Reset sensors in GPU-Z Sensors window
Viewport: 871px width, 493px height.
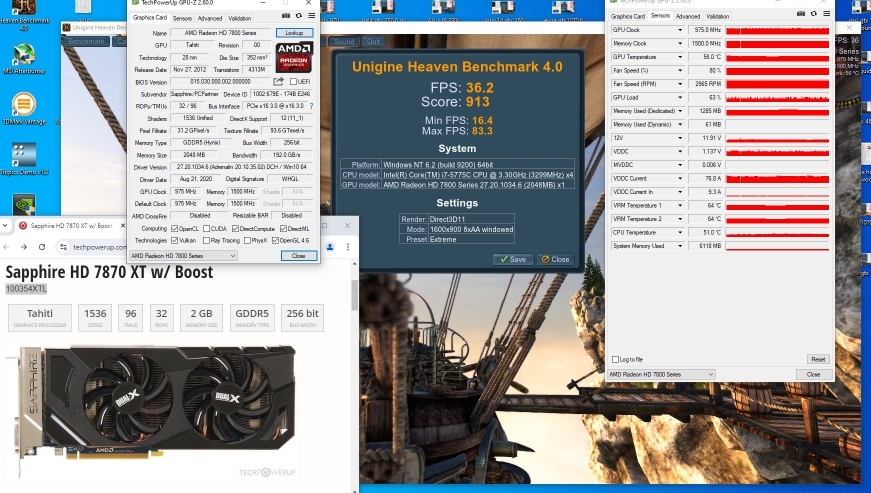(818, 359)
